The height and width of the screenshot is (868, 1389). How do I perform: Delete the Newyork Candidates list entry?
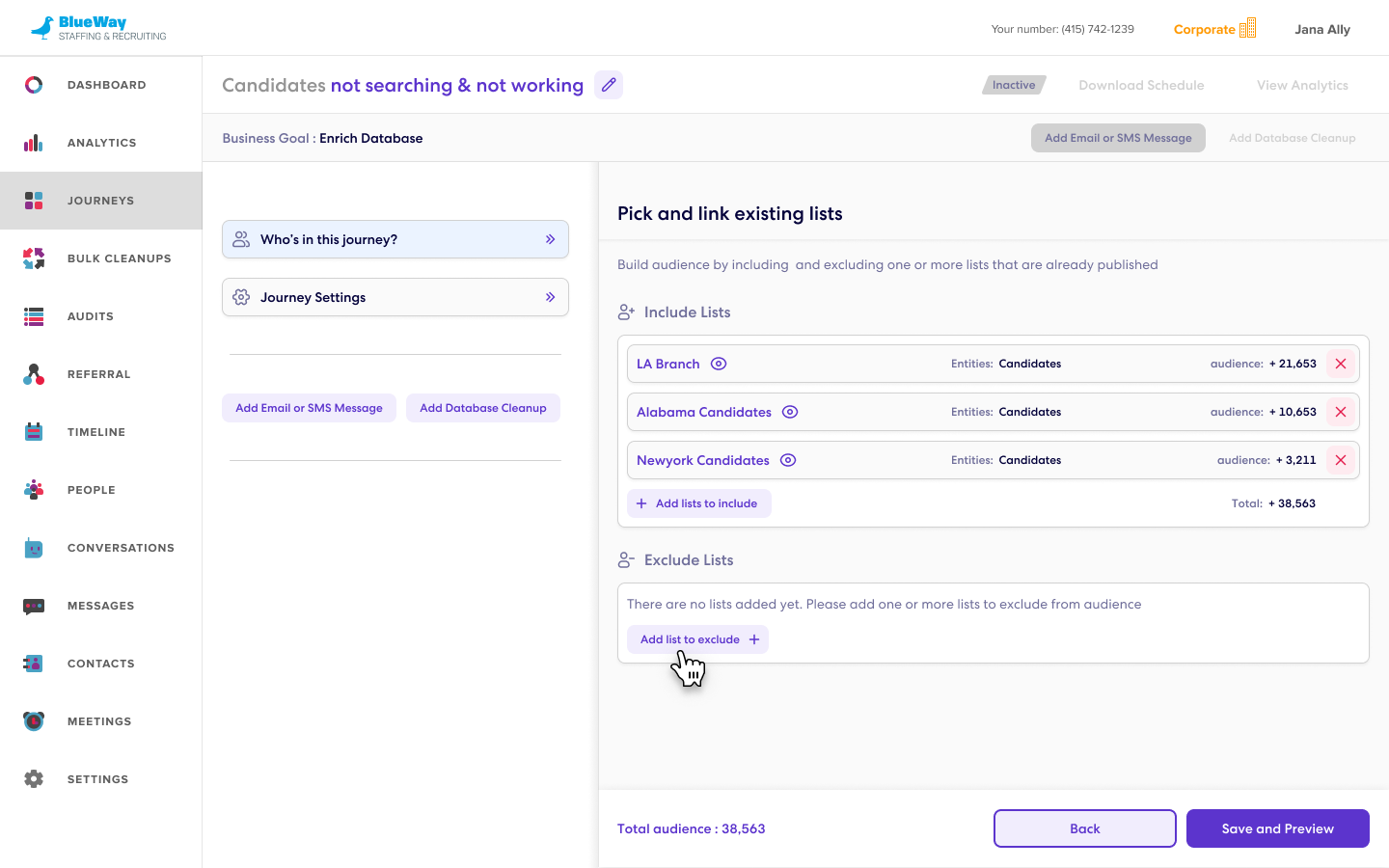pyautogui.click(x=1341, y=460)
